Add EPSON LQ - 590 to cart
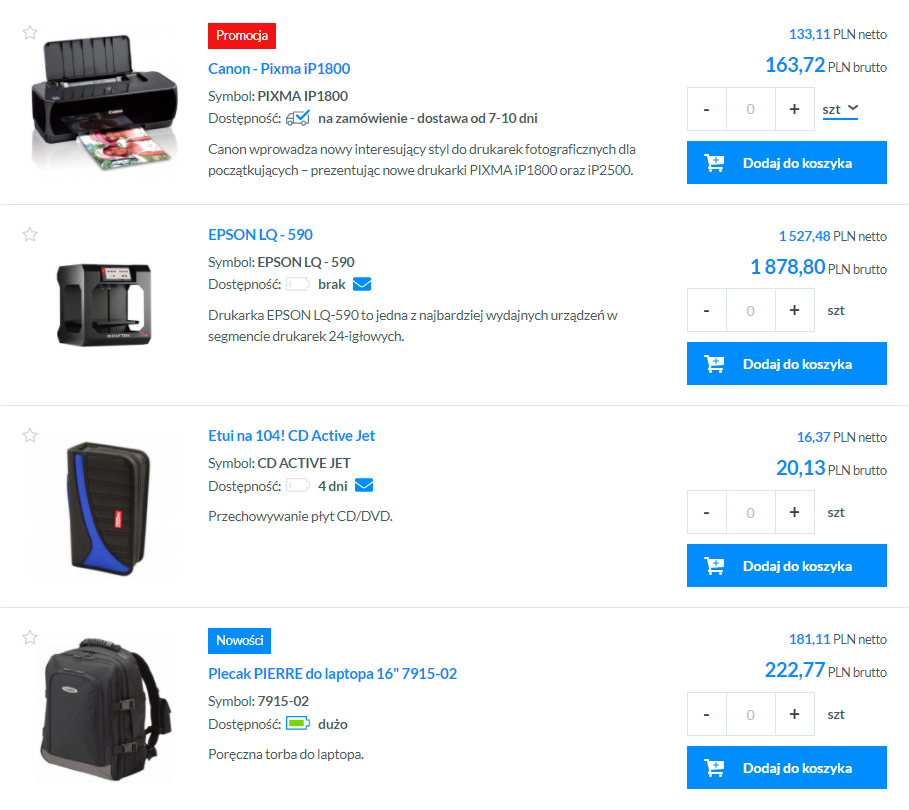 click(x=787, y=364)
